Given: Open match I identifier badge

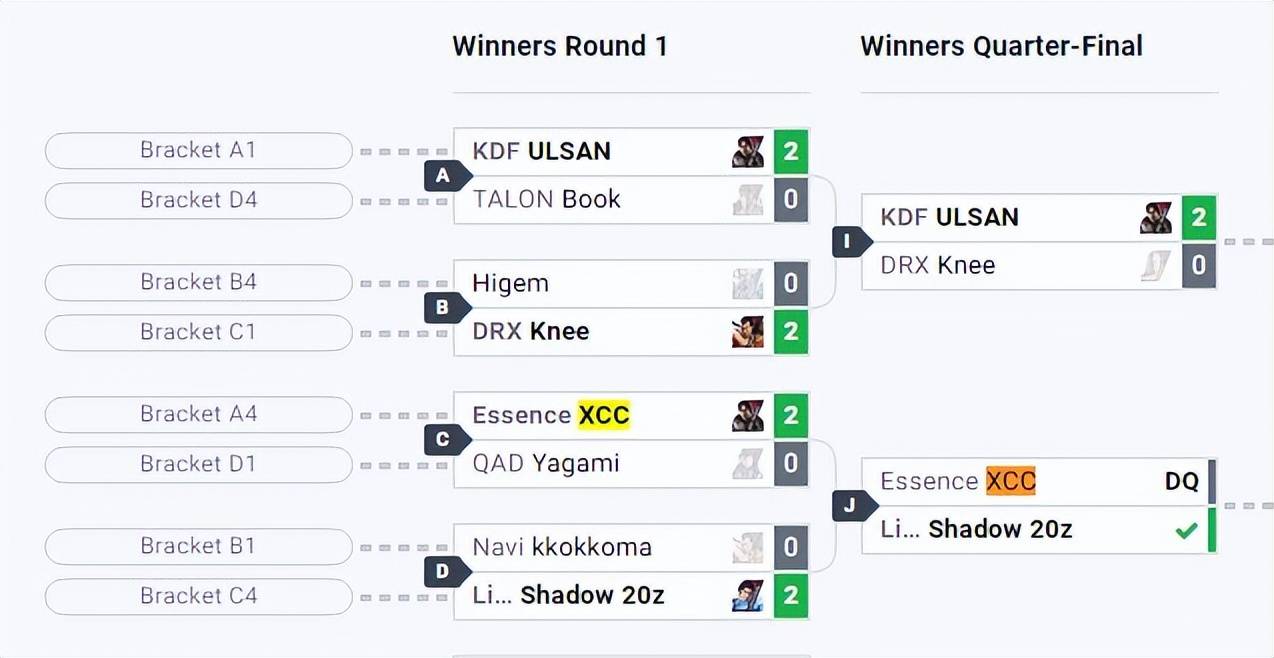Looking at the screenshot, I should click(x=850, y=242).
